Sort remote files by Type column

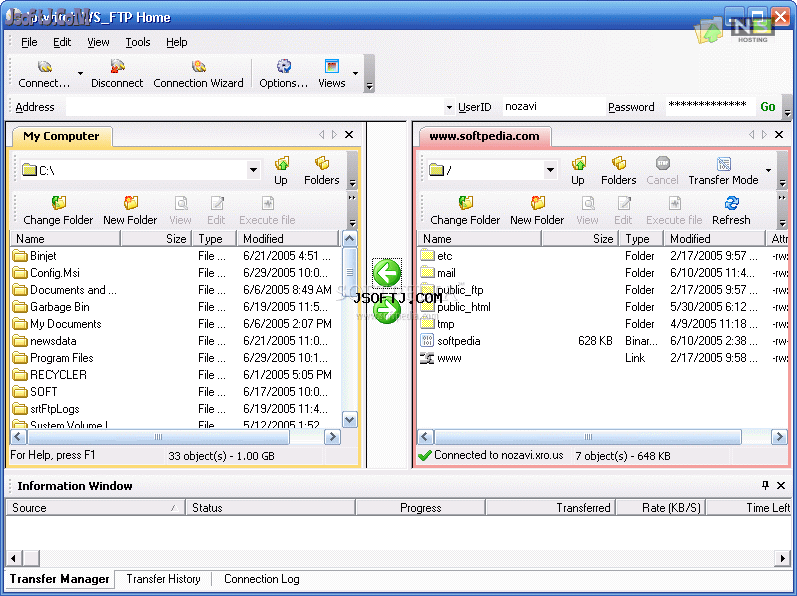(641, 239)
